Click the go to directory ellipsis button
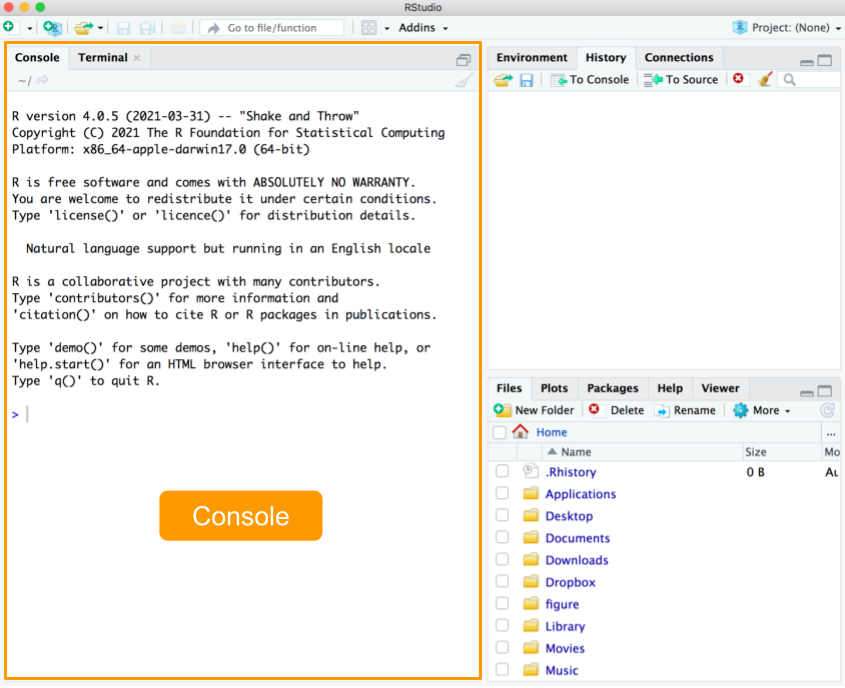The width and height of the screenshot is (845, 688). 830,433
